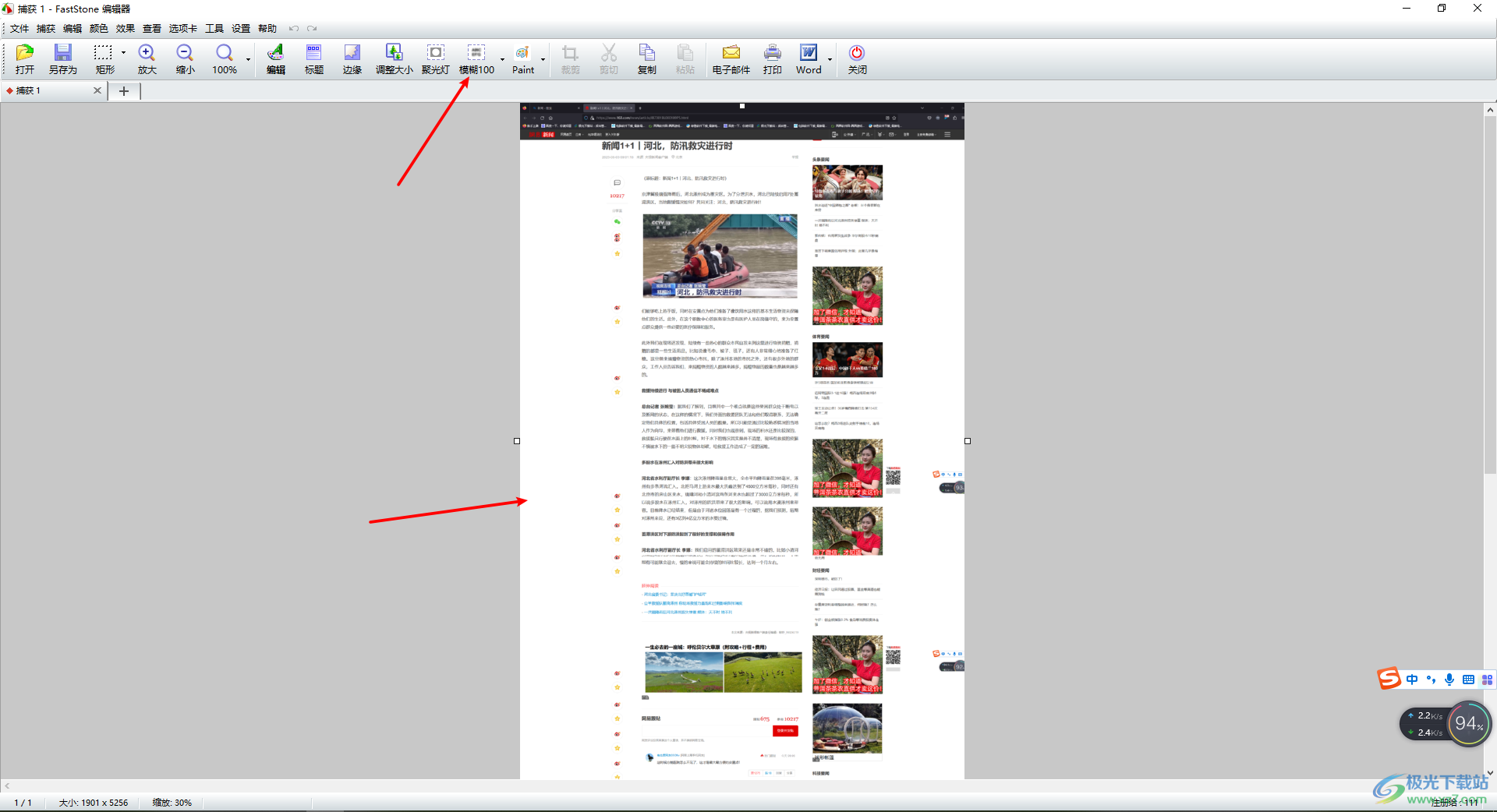This screenshot has height=812, width=1497.
Task: Undo last action with the undo arrow
Action: (x=294, y=29)
